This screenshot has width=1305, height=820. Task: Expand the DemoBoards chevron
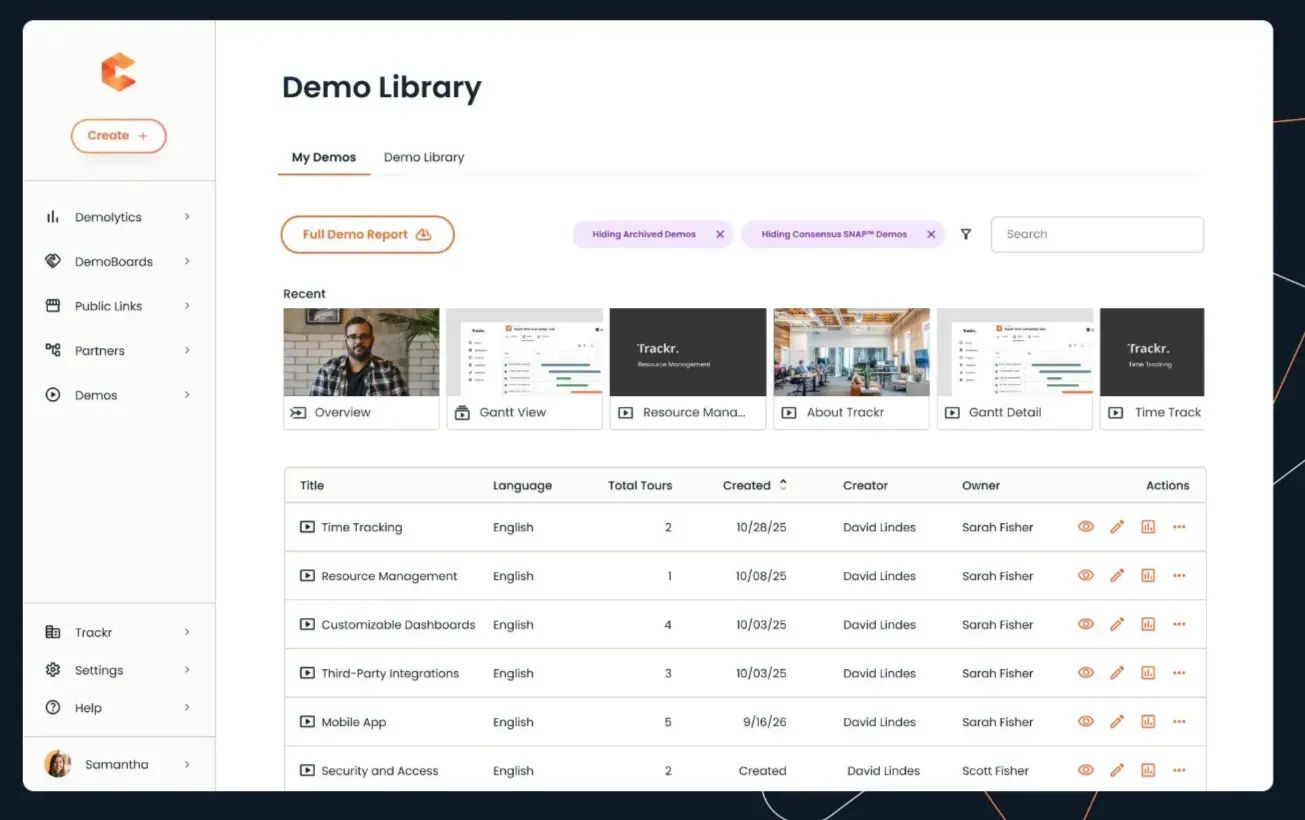(187, 261)
